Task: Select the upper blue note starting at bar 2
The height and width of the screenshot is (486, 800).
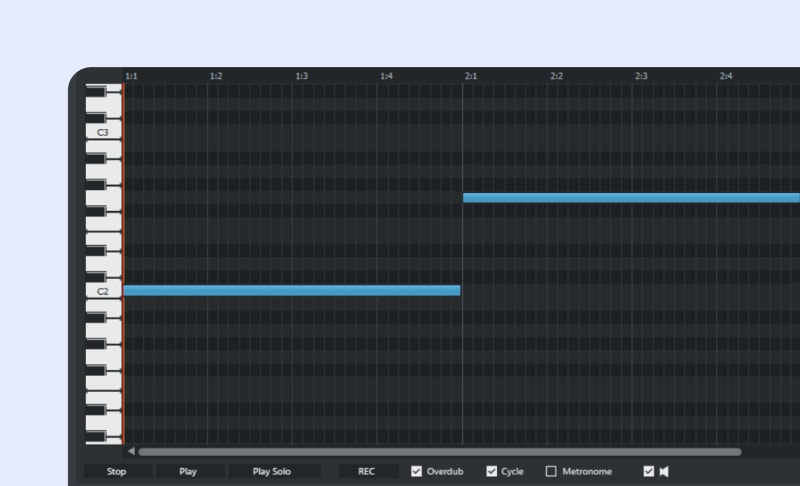Action: [x=630, y=198]
